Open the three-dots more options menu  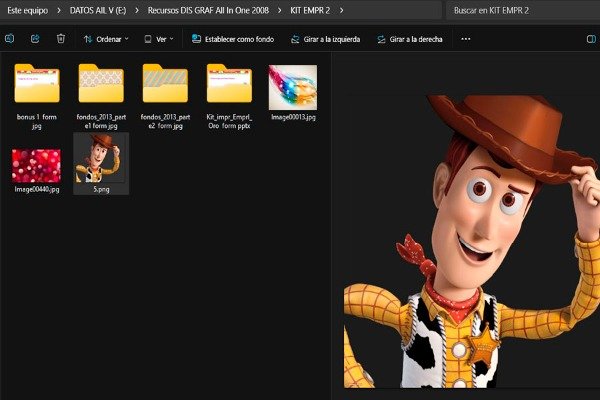pyautogui.click(x=466, y=39)
